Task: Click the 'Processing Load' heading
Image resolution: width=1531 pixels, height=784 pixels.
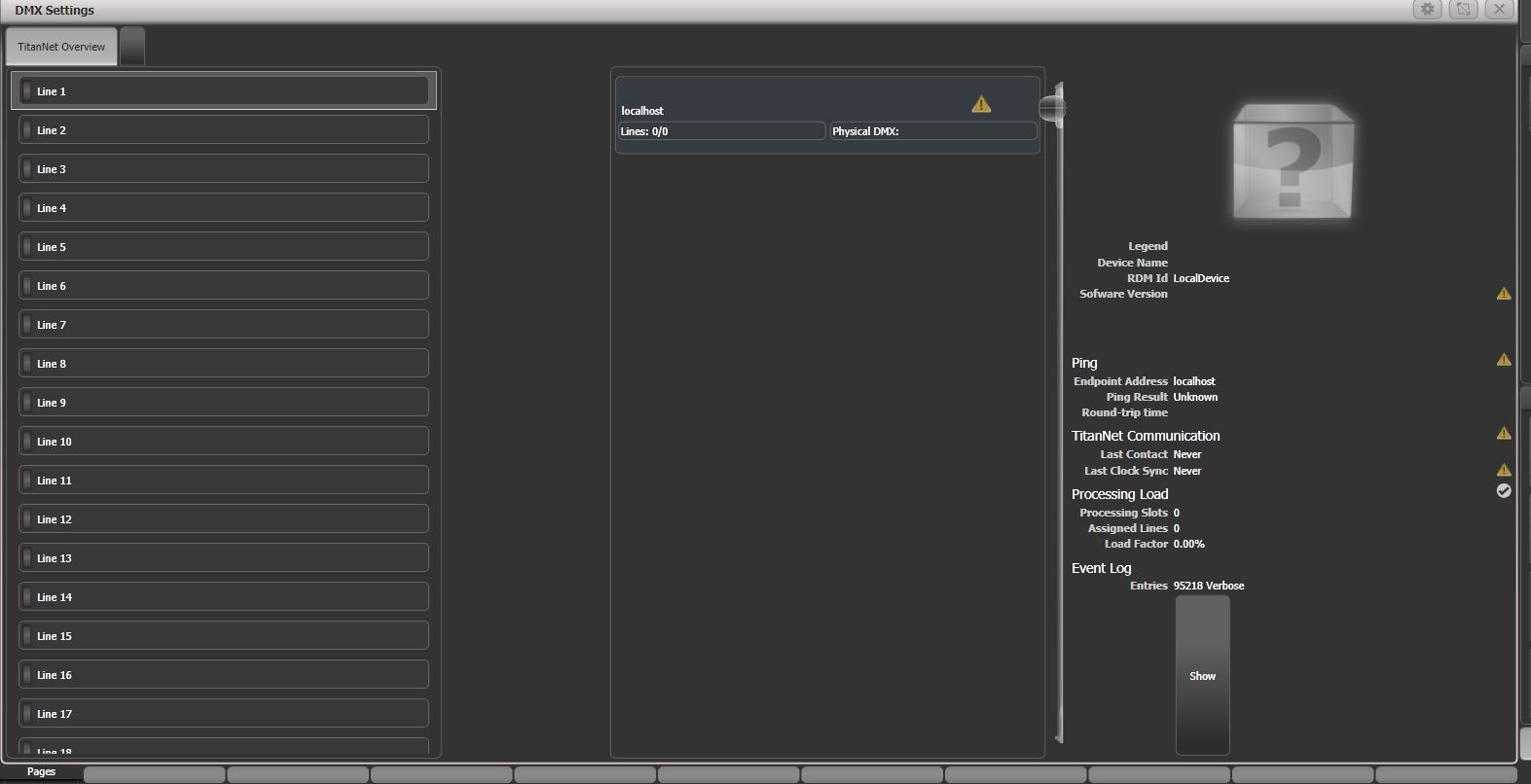Action: [x=1119, y=494]
